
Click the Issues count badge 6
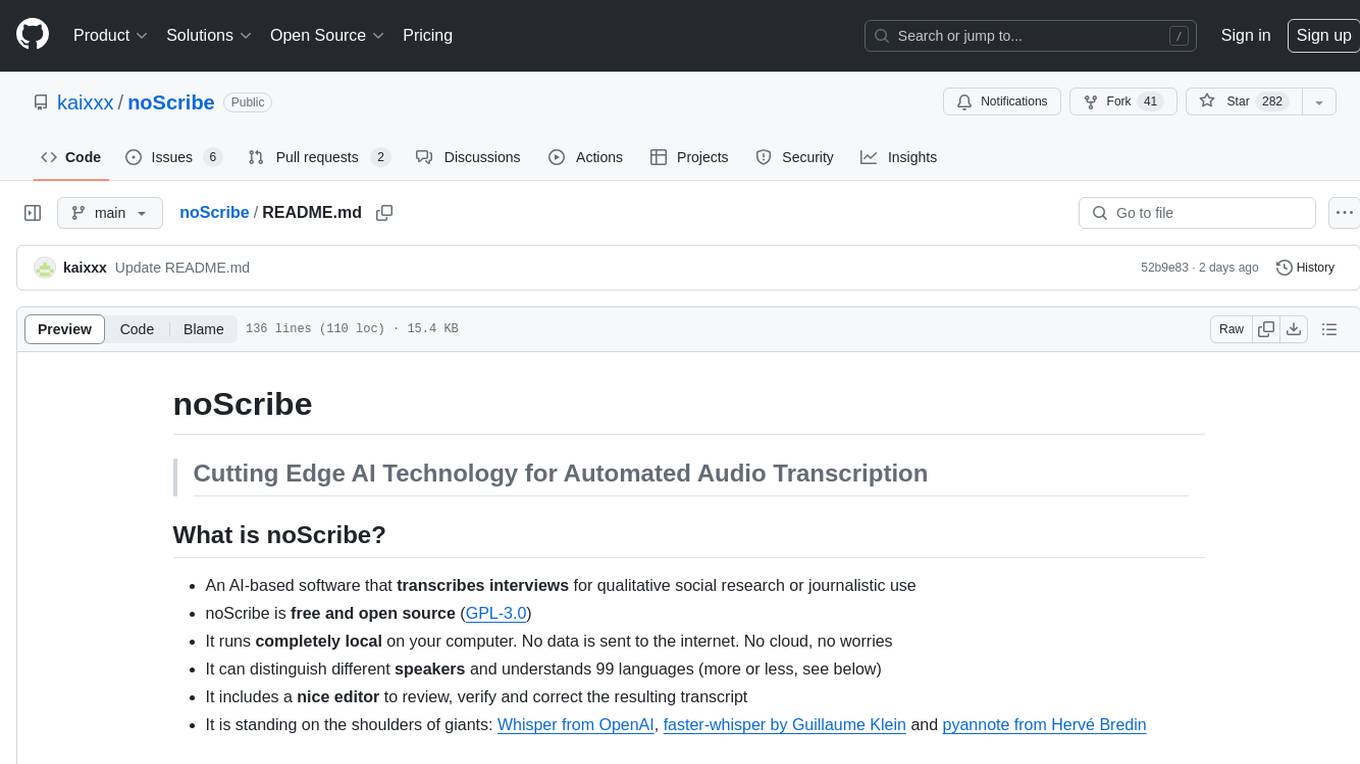(212, 157)
